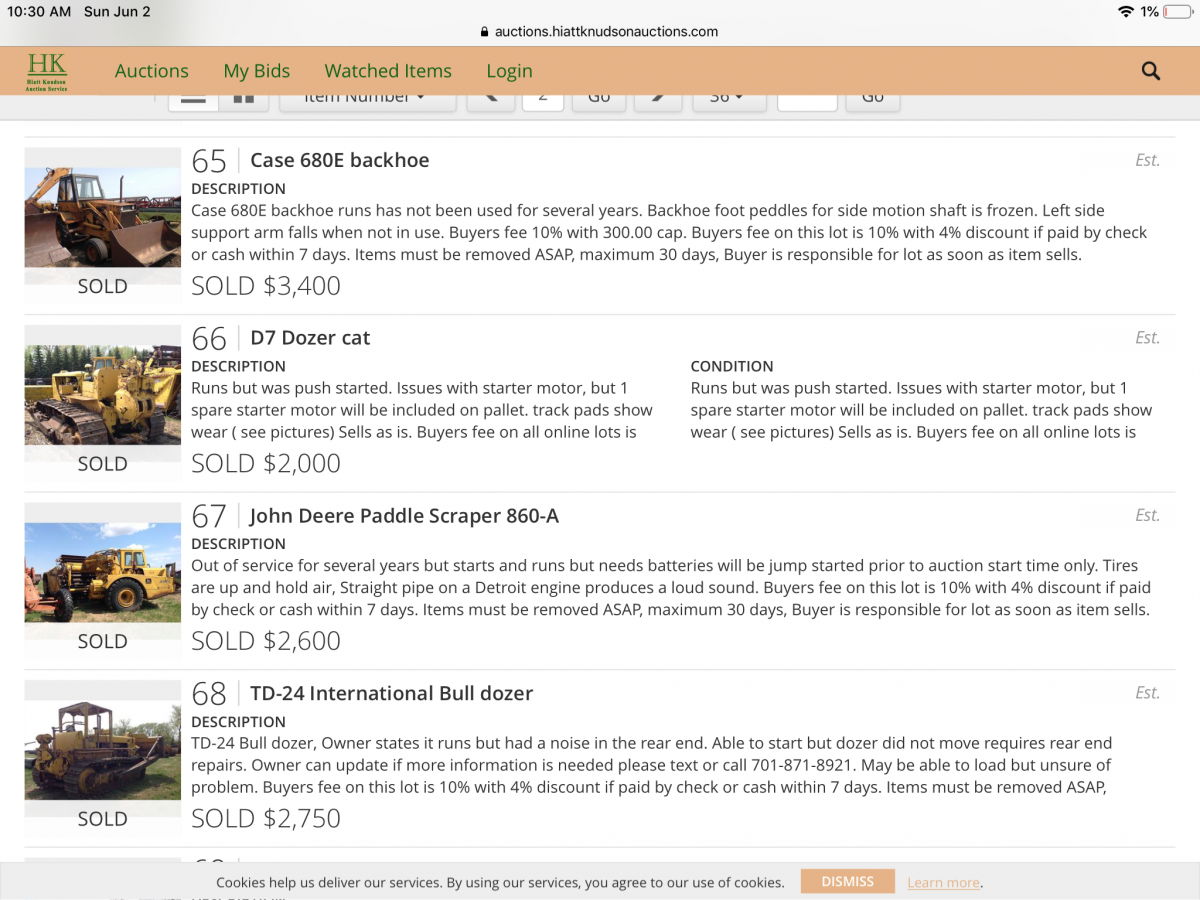The image size is (1200, 900).
Task: Open the items-per-page dropdown
Action: pos(729,99)
